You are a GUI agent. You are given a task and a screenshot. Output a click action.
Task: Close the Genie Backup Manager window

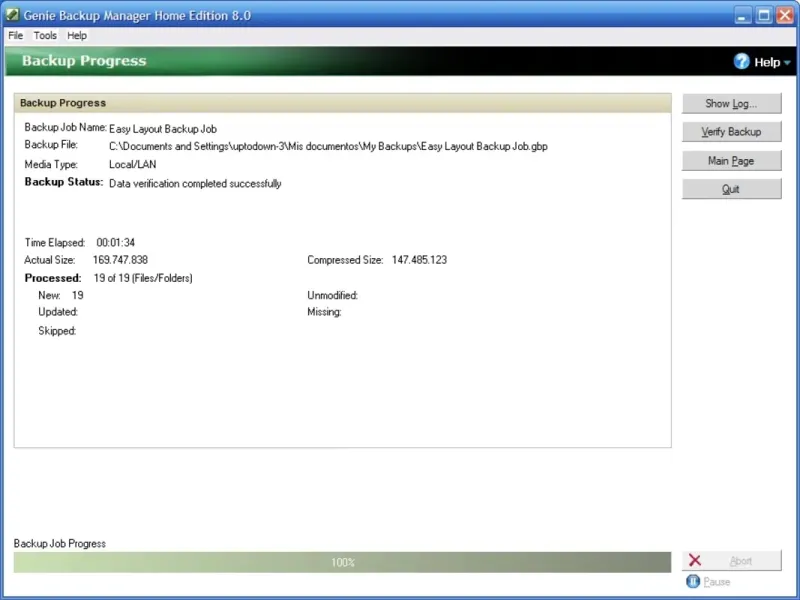785,15
